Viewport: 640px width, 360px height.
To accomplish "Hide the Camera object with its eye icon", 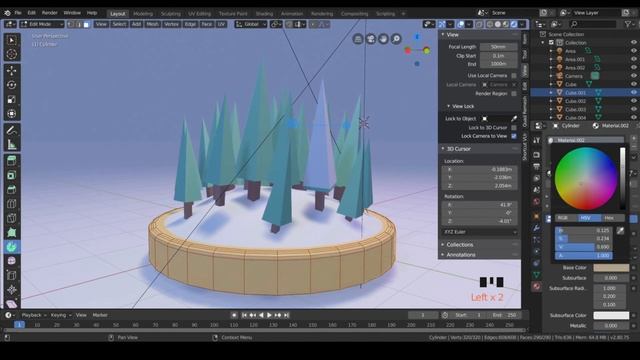I will (x=633, y=76).
